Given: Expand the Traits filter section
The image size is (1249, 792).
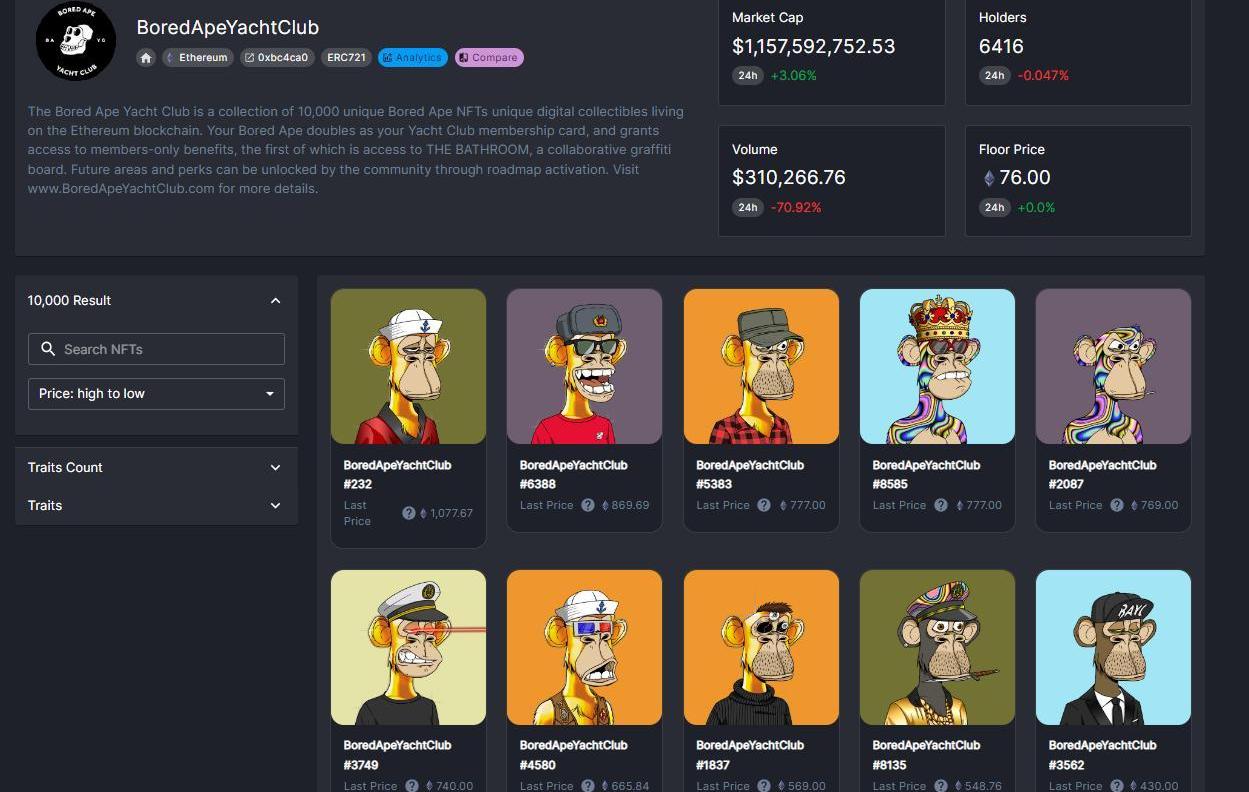Looking at the screenshot, I should (x=156, y=505).
